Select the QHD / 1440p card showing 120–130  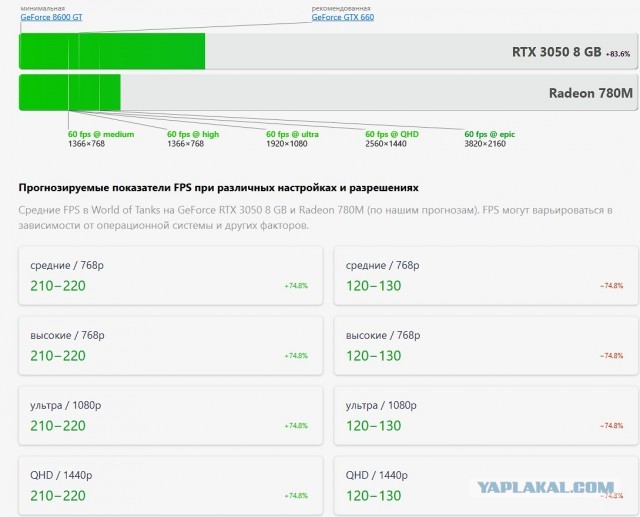point(486,486)
